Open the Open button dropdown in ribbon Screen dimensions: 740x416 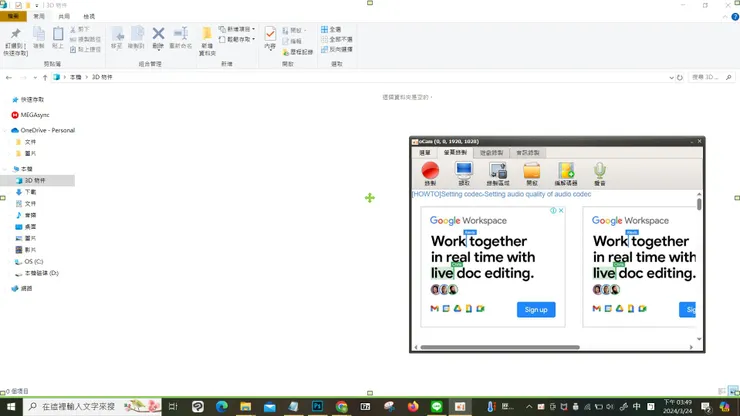click(294, 30)
